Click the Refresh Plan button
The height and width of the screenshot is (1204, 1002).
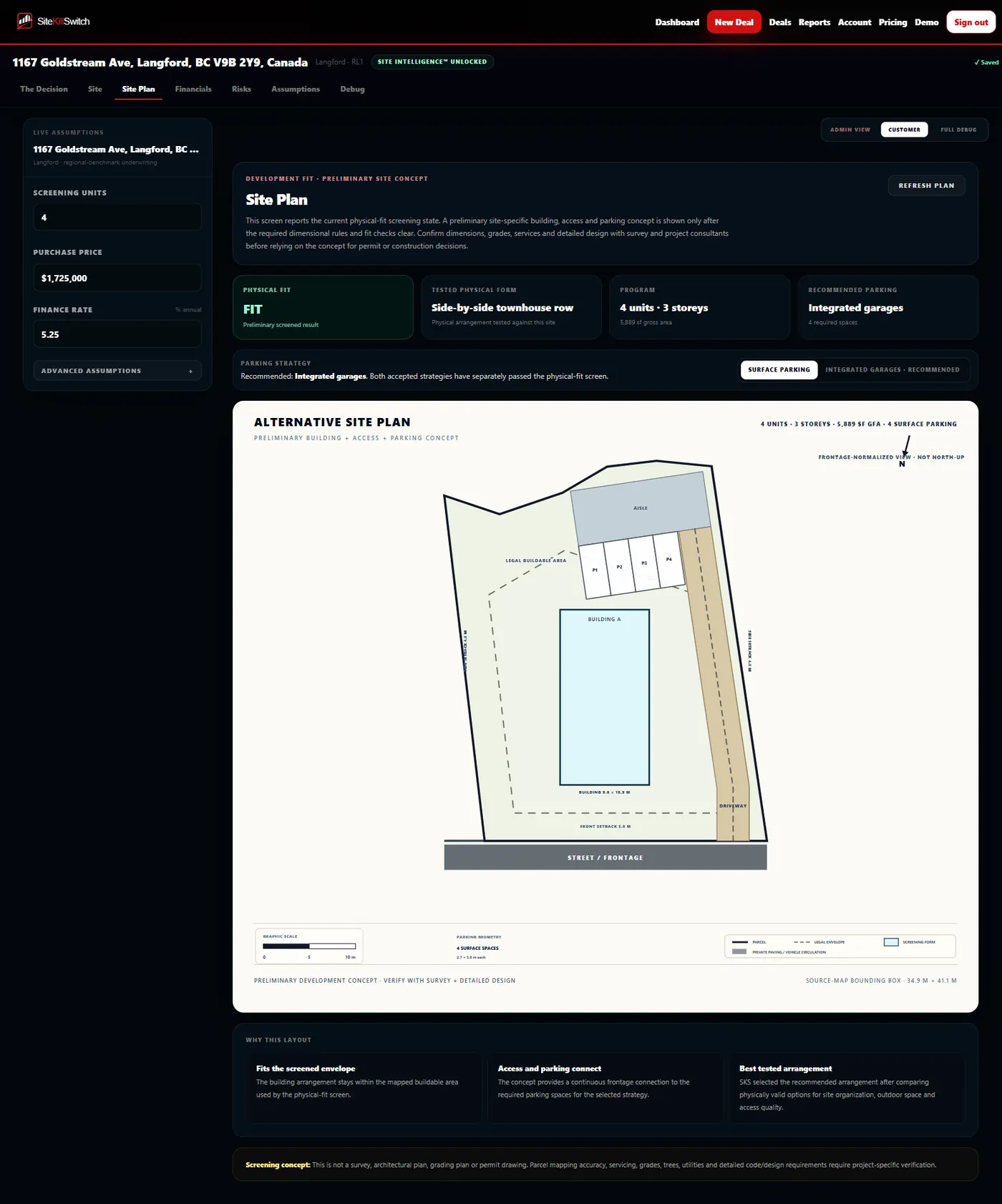[926, 185]
